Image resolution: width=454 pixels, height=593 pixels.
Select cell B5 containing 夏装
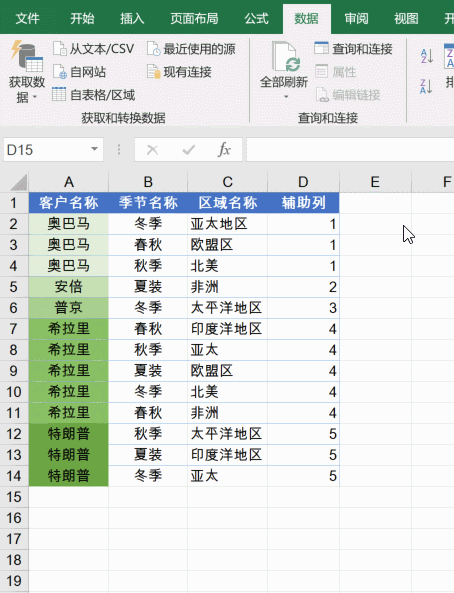(148, 287)
